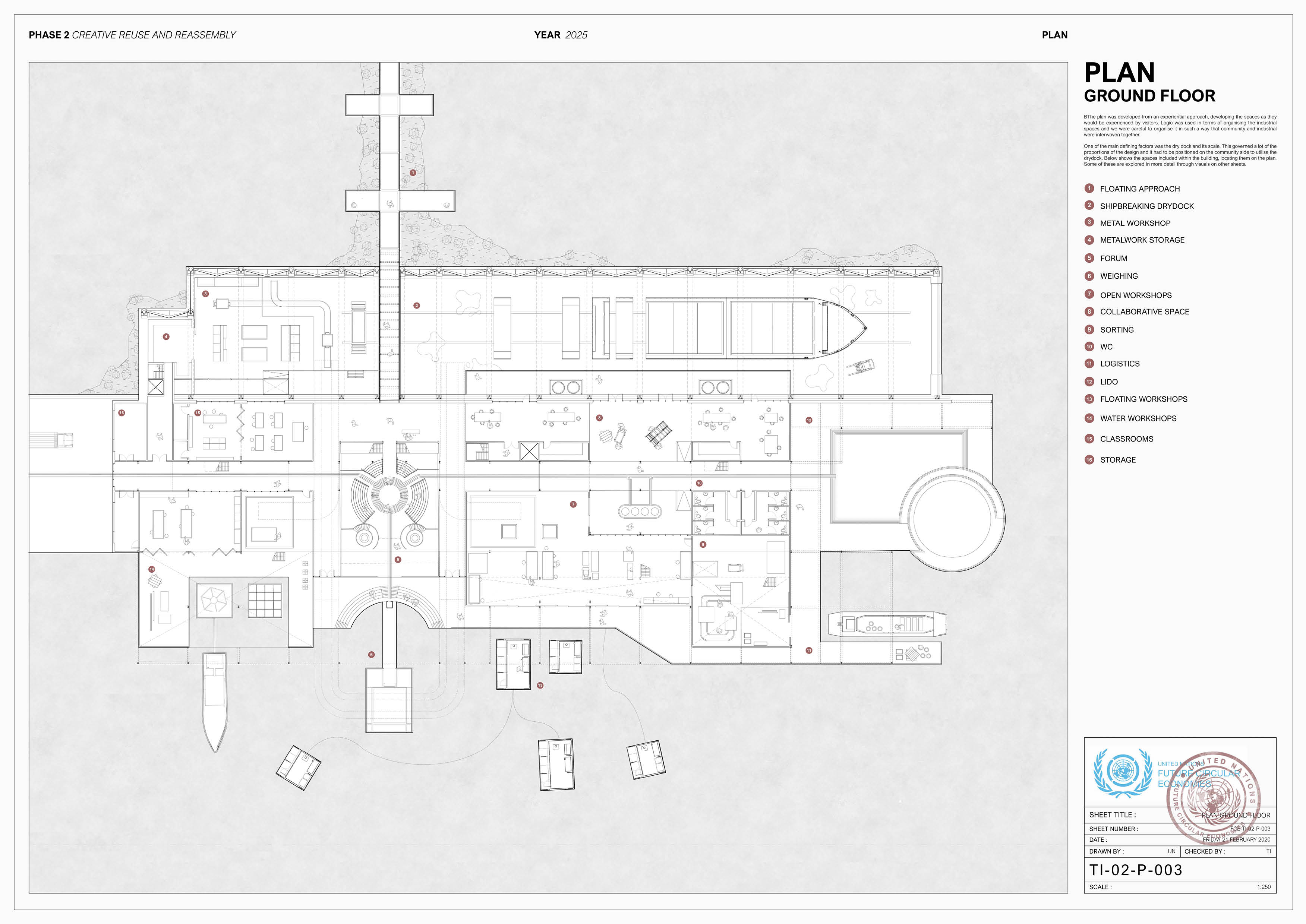1306x924 pixels.
Task: Click the circular lido pool on plan
Action: click(x=952, y=518)
